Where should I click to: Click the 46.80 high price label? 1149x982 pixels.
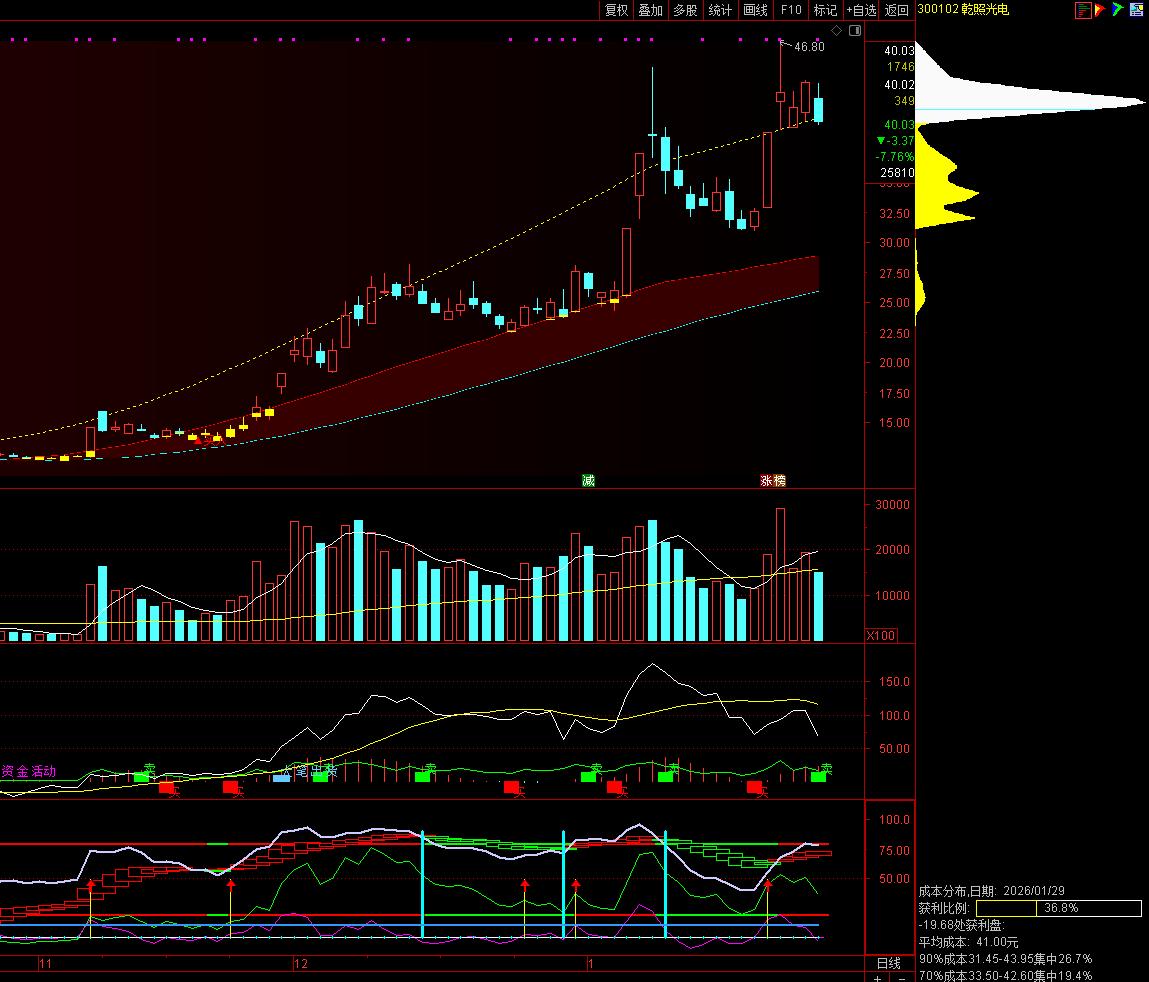(809, 46)
